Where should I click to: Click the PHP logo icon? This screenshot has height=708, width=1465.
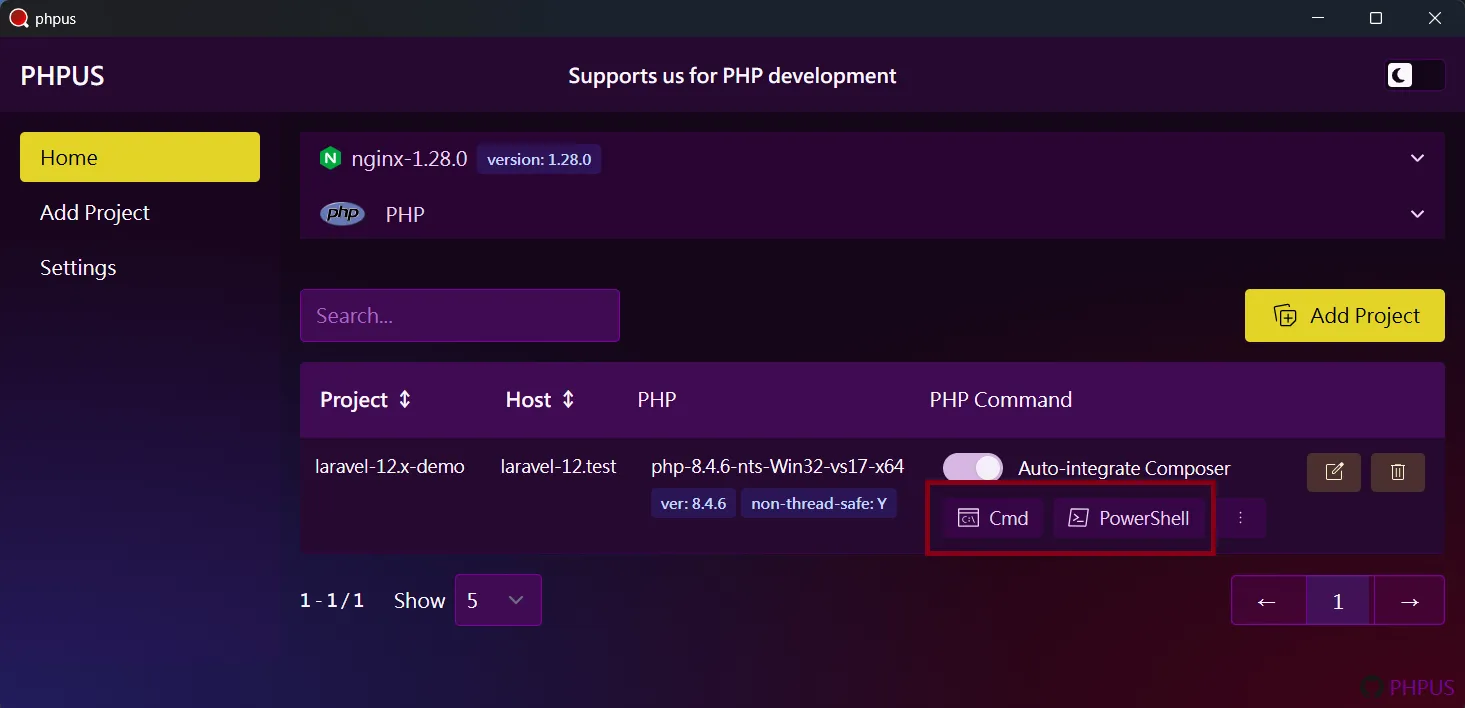pos(342,213)
